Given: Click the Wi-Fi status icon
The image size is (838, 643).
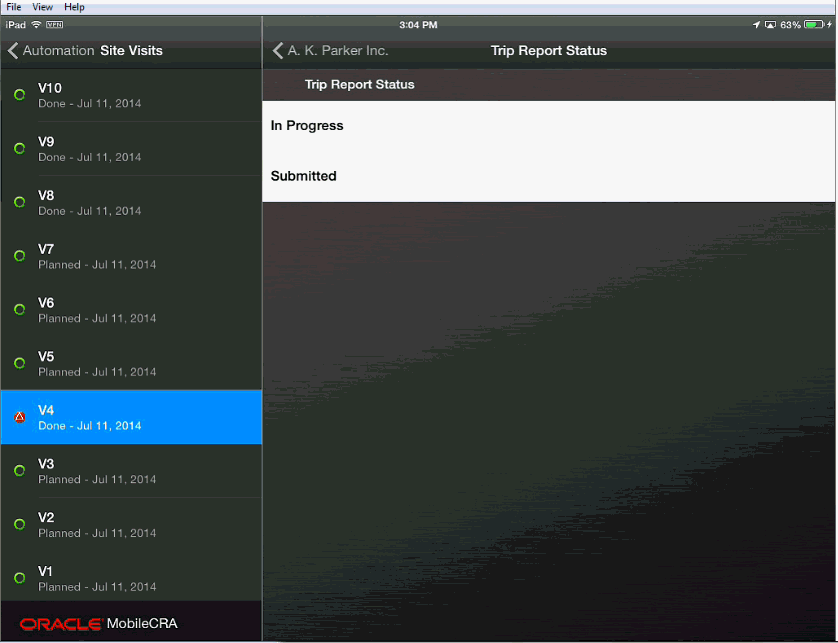Looking at the screenshot, I should click(36, 25).
